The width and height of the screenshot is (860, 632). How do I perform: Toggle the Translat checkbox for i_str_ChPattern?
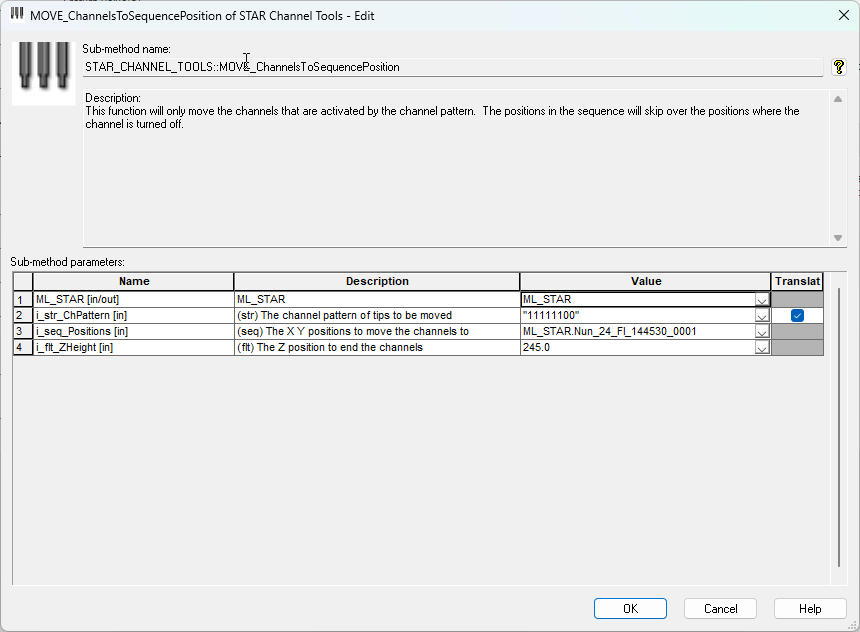pyautogui.click(x=797, y=315)
